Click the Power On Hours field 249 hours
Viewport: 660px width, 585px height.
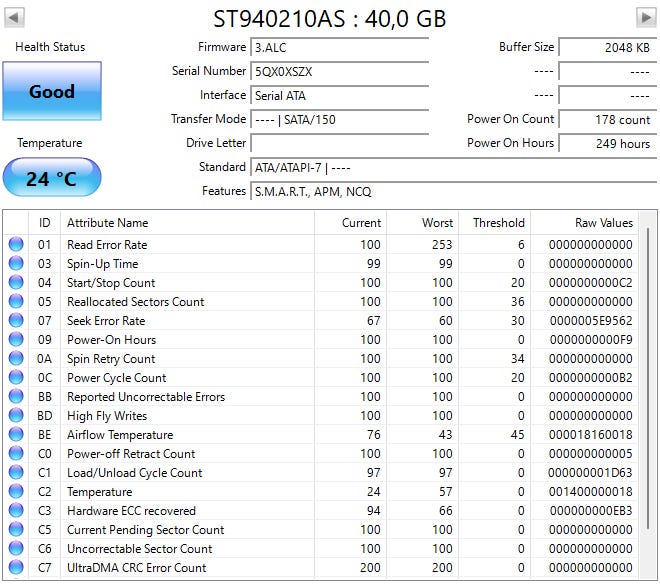coord(607,144)
